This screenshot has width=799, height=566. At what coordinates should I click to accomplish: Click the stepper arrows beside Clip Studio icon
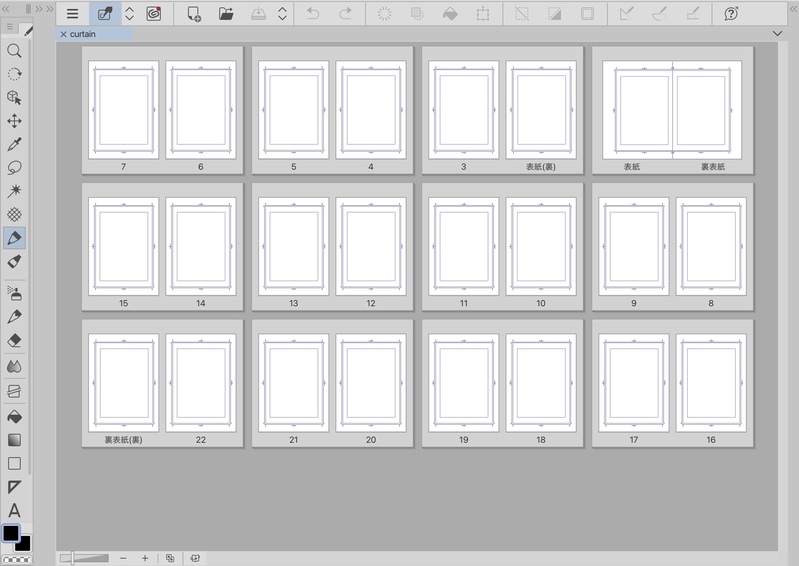pyautogui.click(x=129, y=14)
